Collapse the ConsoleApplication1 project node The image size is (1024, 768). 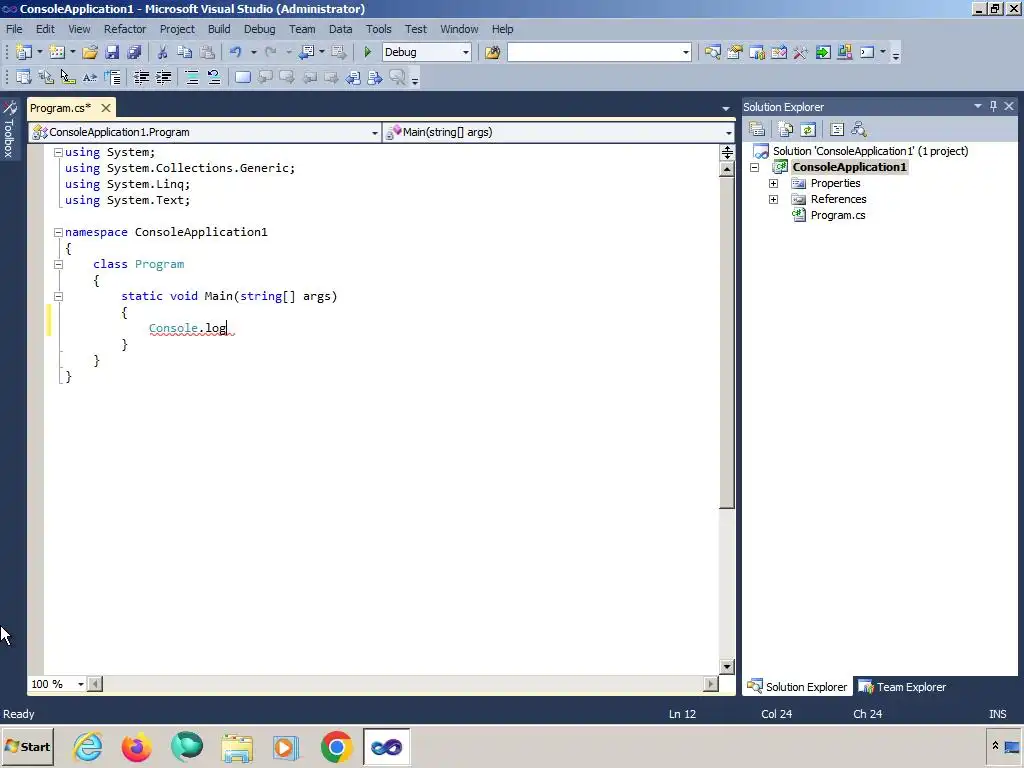pyautogui.click(x=754, y=167)
